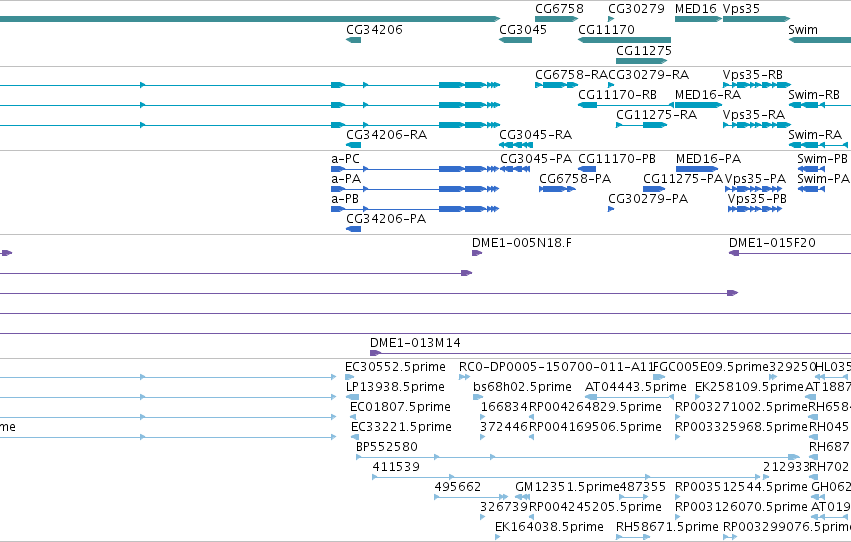
Task: Click transcript Swim-RA
Action: pos(818,145)
